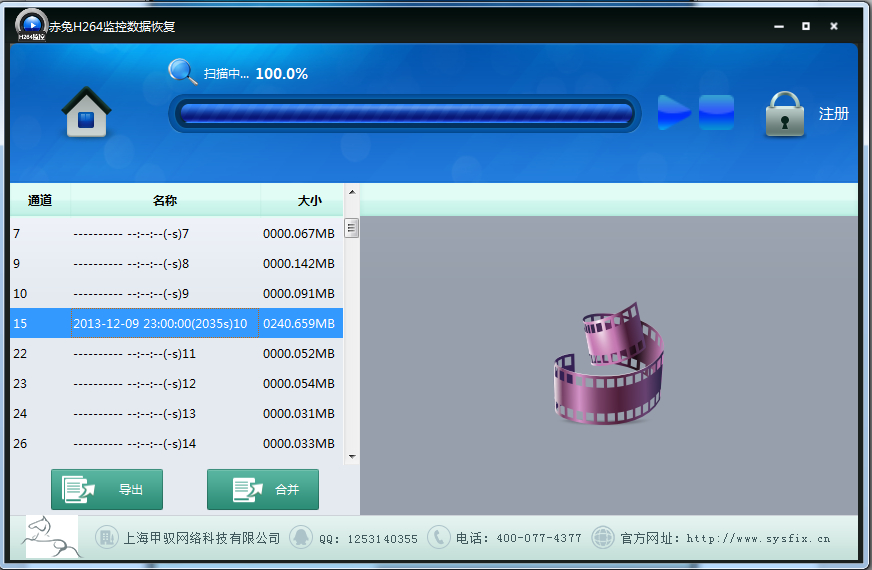
Task: Click the size cell 0000.091MB
Action: (x=299, y=294)
